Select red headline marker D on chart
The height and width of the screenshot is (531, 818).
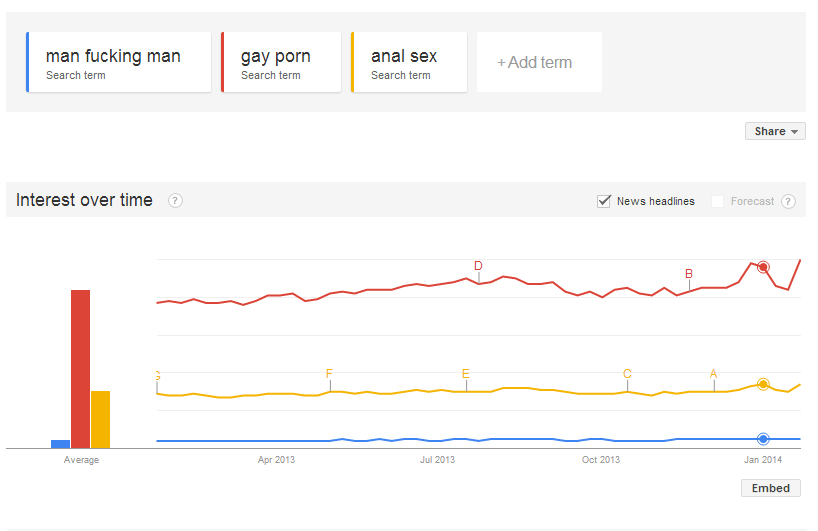coord(478,266)
